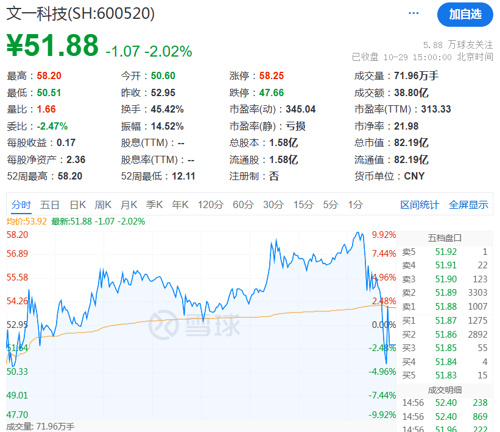This screenshot has width=500, height=432.
Task: Switch to the 月K chart tab
Action: click(129, 205)
